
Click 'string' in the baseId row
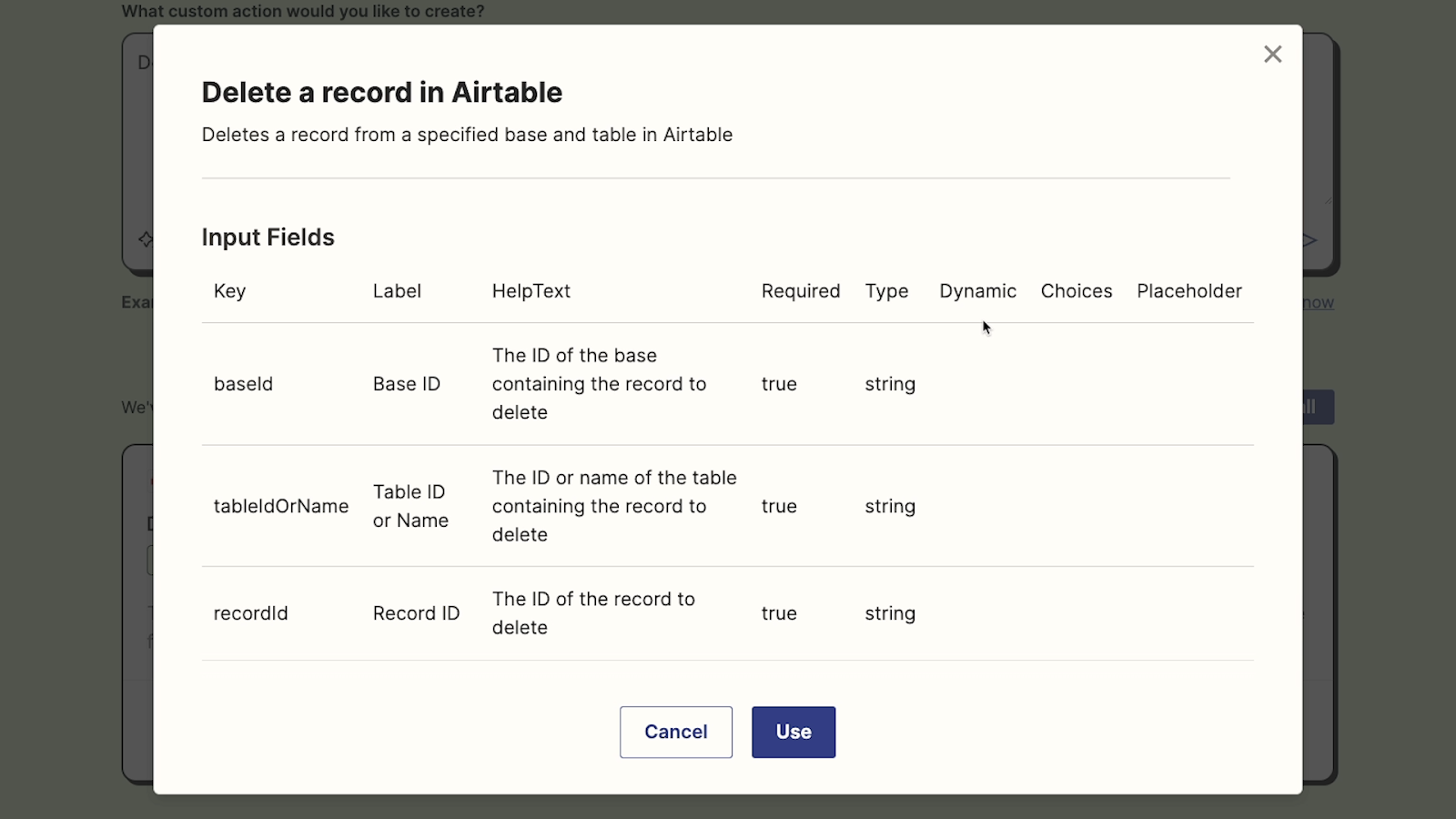click(x=890, y=384)
